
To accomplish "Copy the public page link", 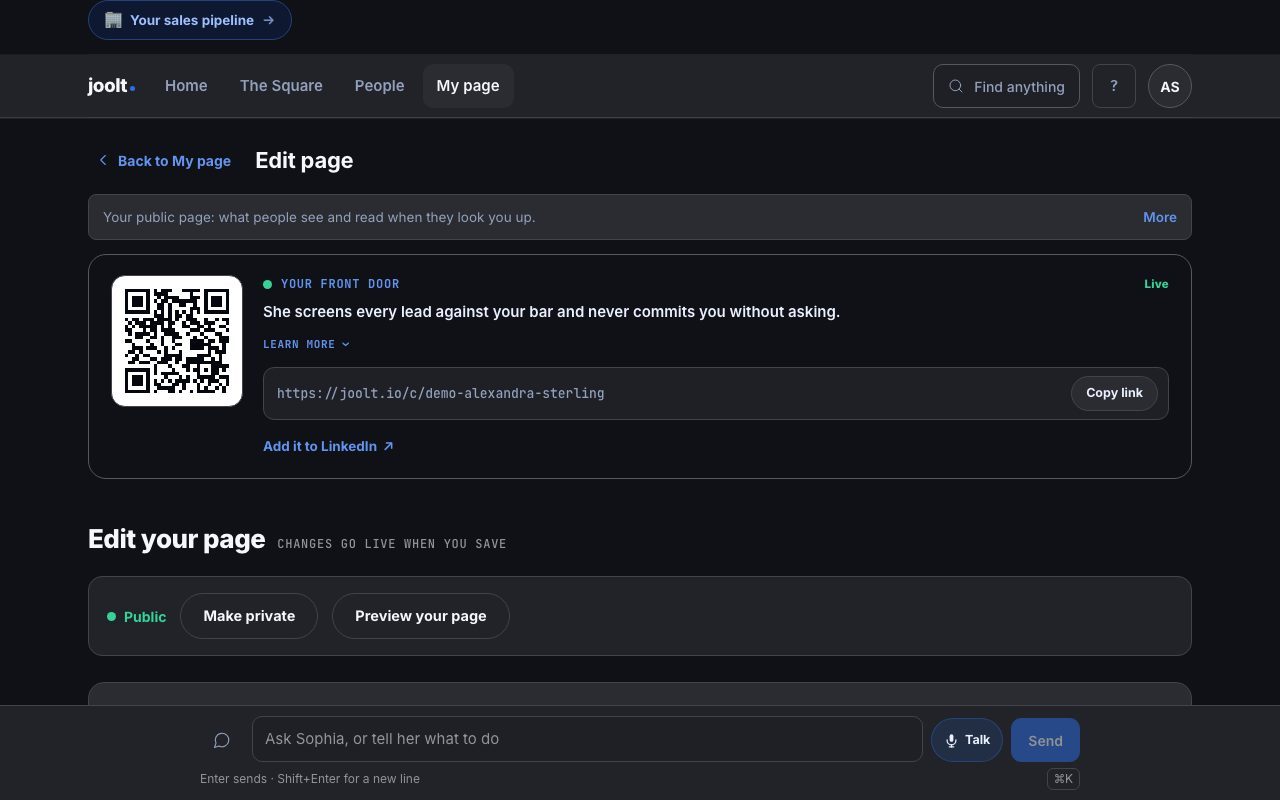I will (x=1114, y=393).
